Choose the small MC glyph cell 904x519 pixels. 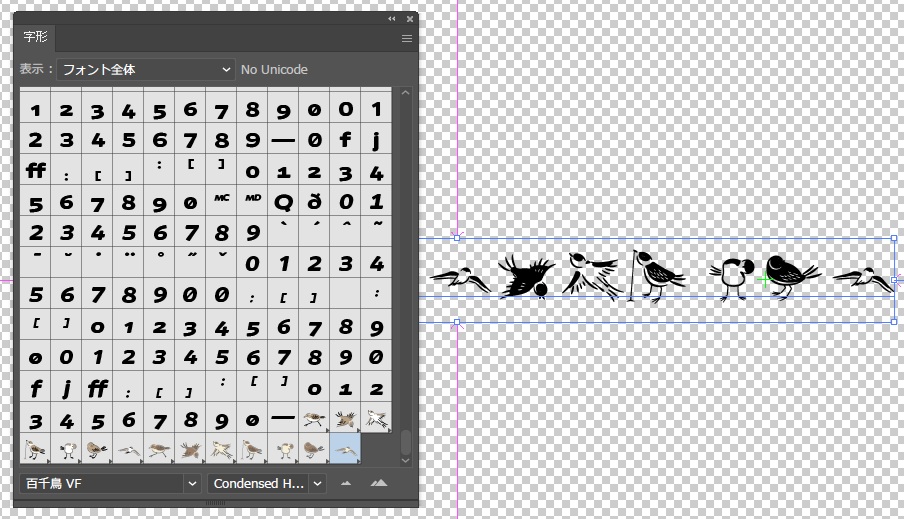221,201
